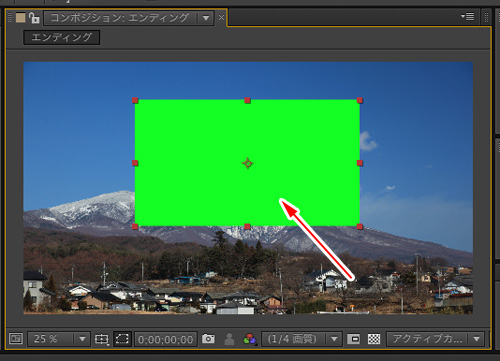Toggle the transparency grid checkerboard

pyautogui.click(x=374, y=339)
